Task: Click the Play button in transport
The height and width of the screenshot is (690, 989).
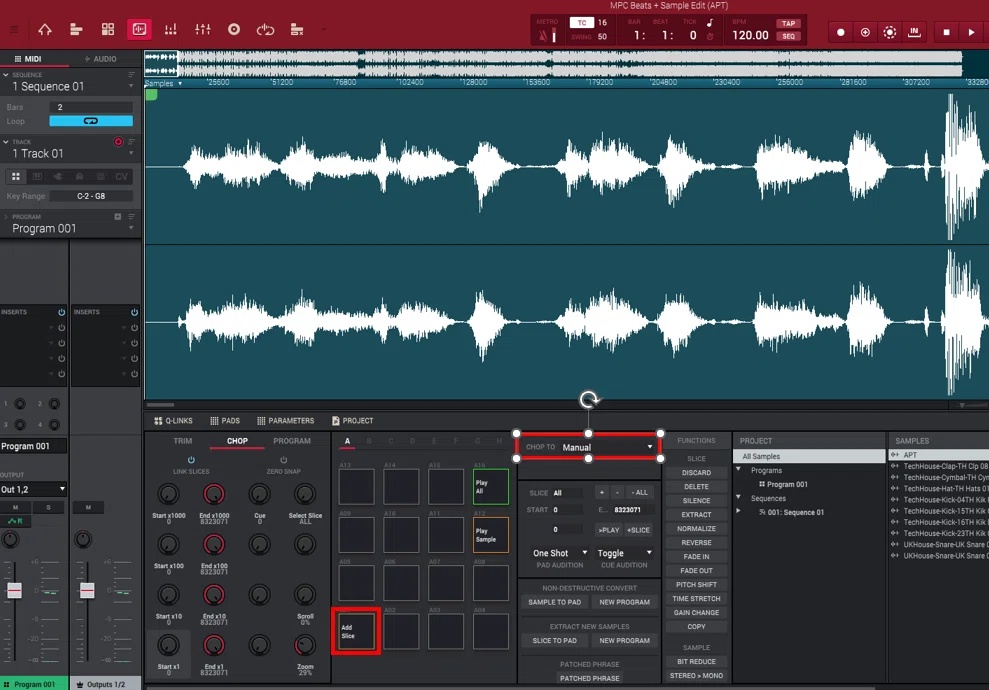Action: pyautogui.click(x=971, y=32)
